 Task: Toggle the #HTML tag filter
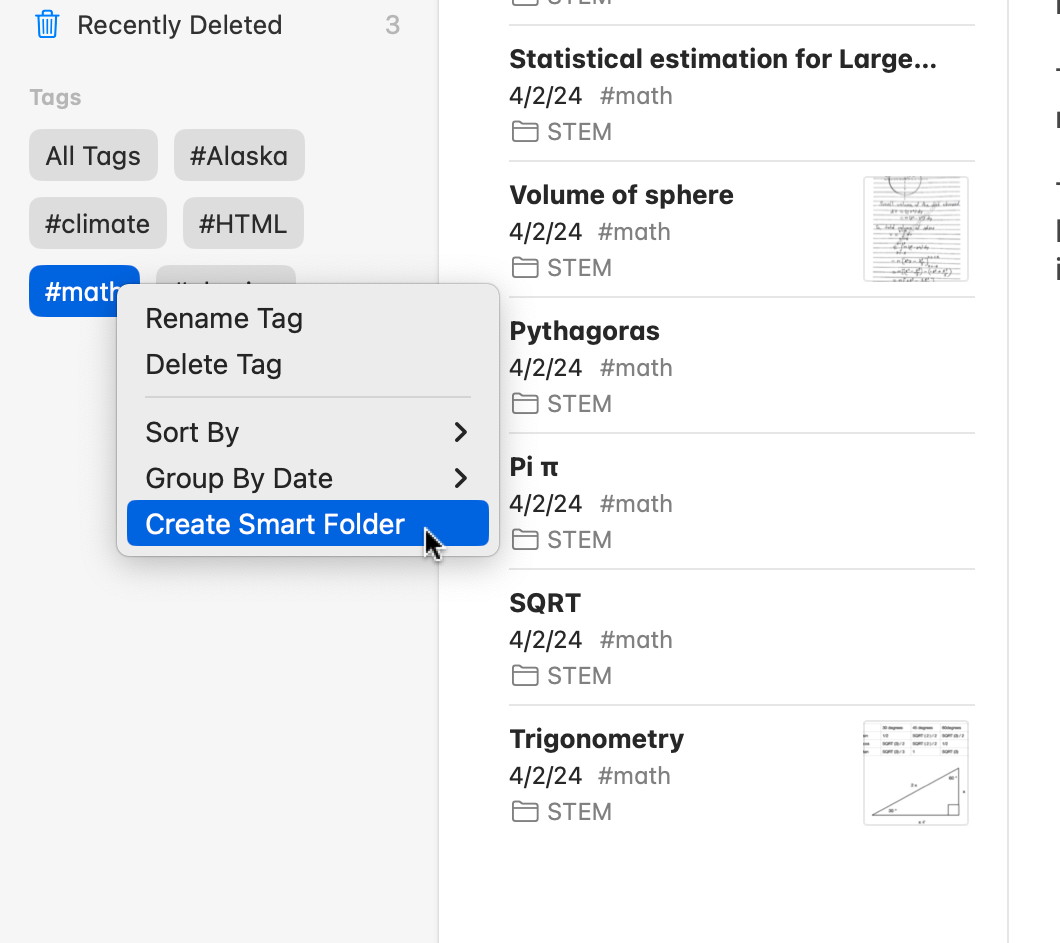(x=242, y=224)
